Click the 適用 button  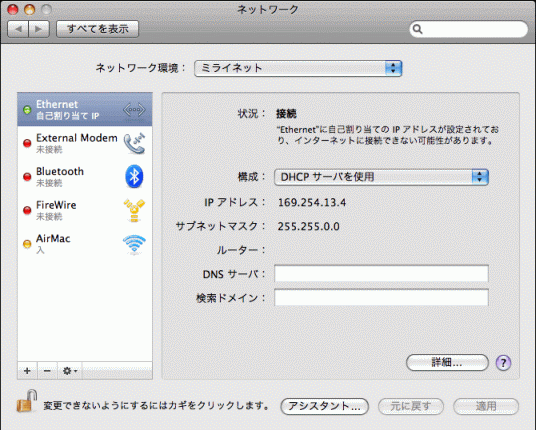[486, 406]
